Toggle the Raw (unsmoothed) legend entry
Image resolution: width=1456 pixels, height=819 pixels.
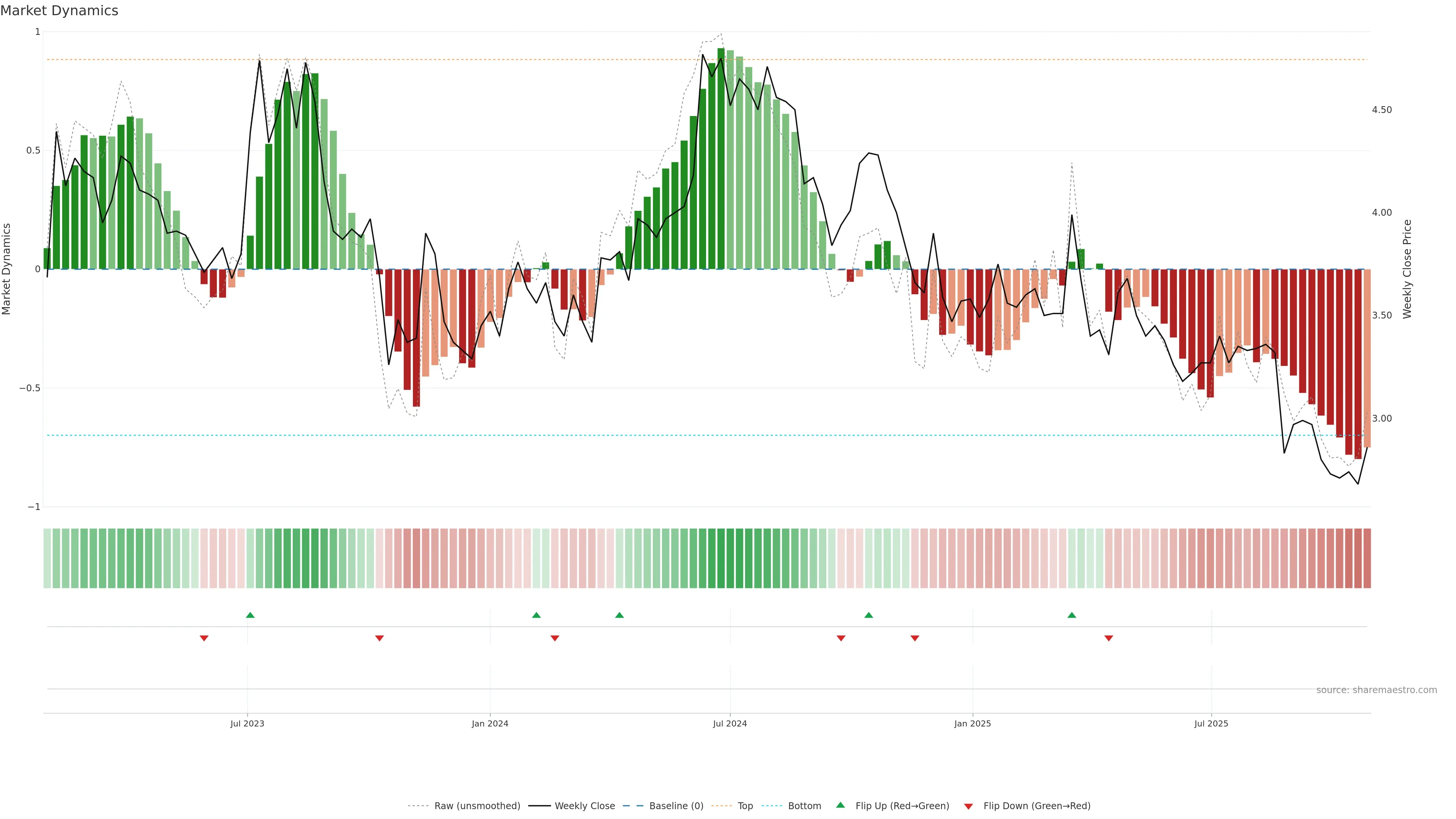click(477, 806)
